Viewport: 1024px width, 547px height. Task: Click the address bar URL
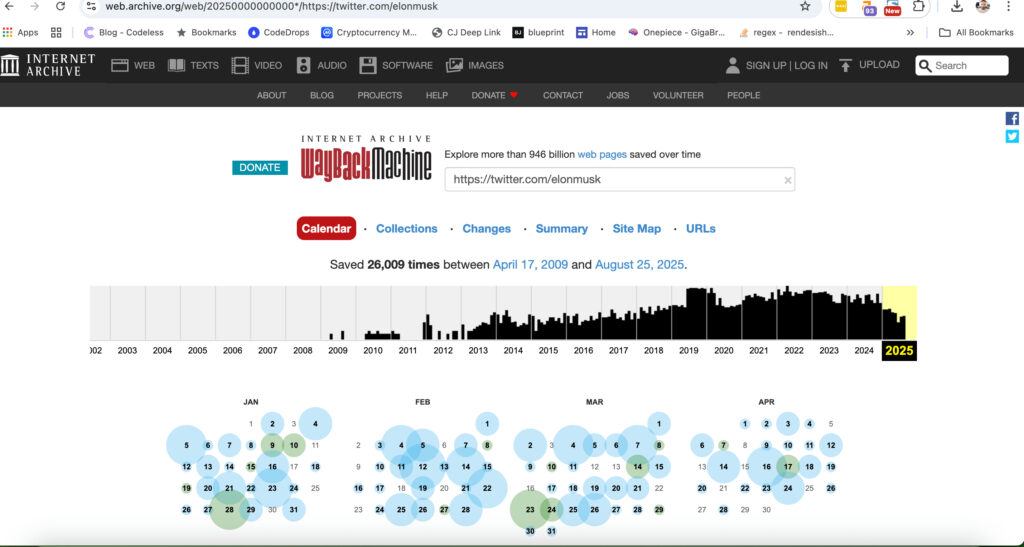point(272,7)
